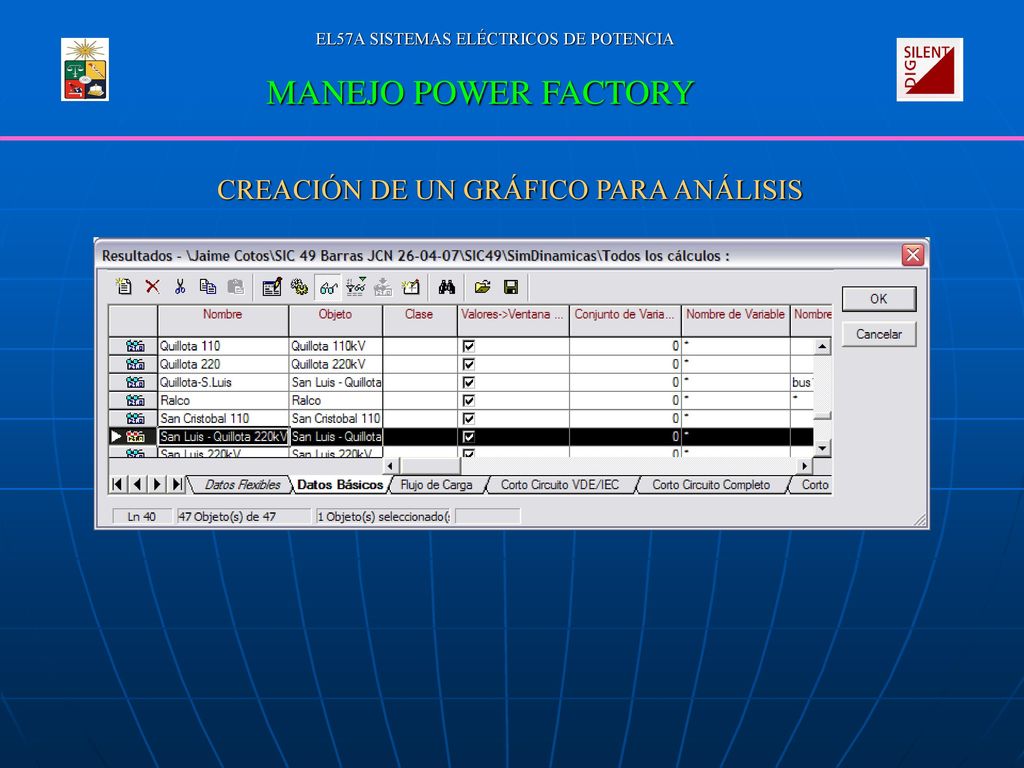Viewport: 1024px width, 768px height.
Task: Click the red X delete icon
Action: [x=152, y=287]
